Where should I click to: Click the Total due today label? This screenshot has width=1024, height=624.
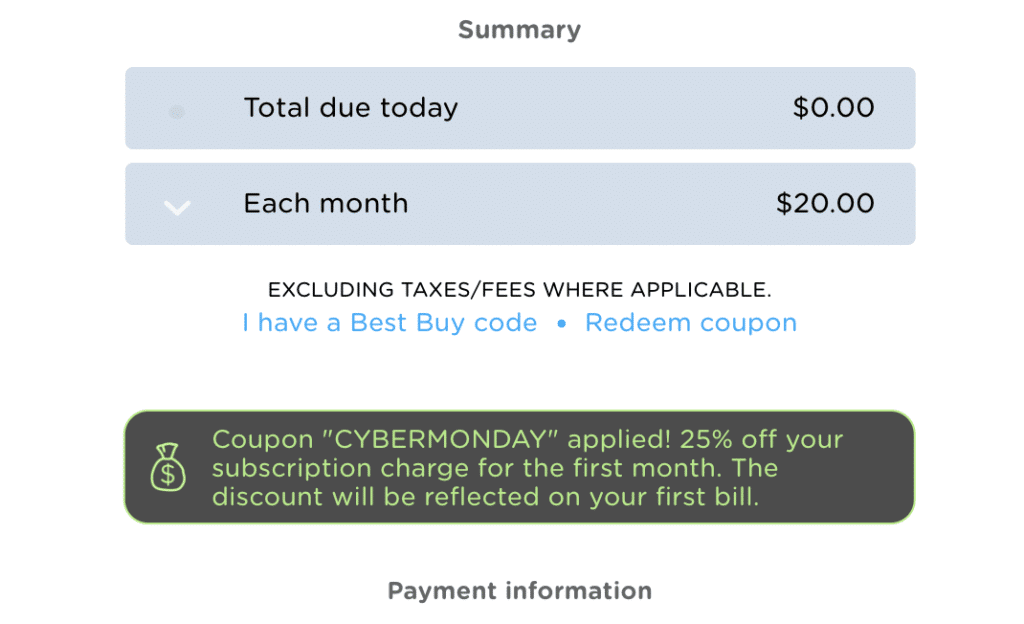[351, 108]
